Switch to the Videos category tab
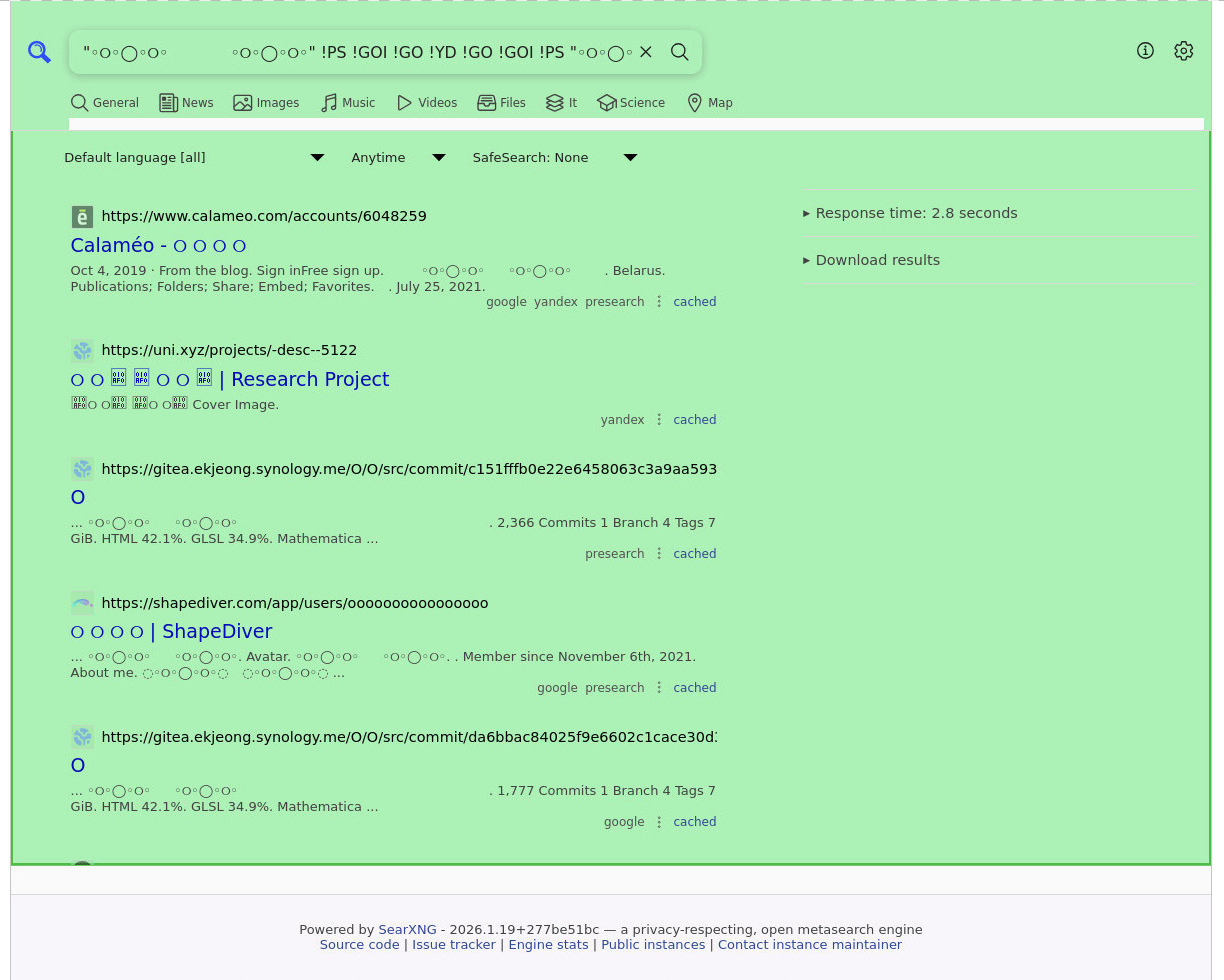 pos(427,103)
